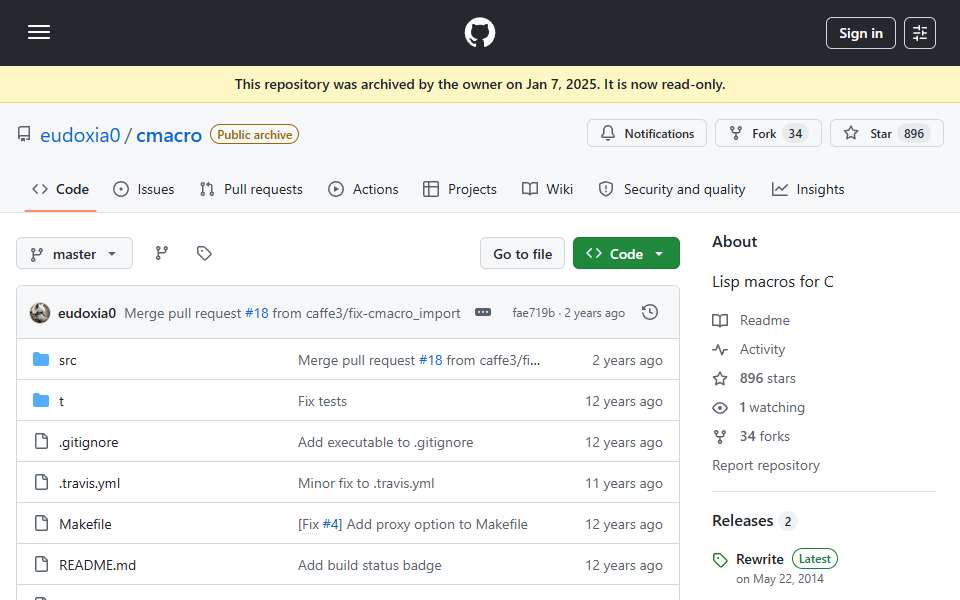Image resolution: width=960 pixels, height=600 pixels.
Task: Open the 34 forks link
Action: [764, 436]
